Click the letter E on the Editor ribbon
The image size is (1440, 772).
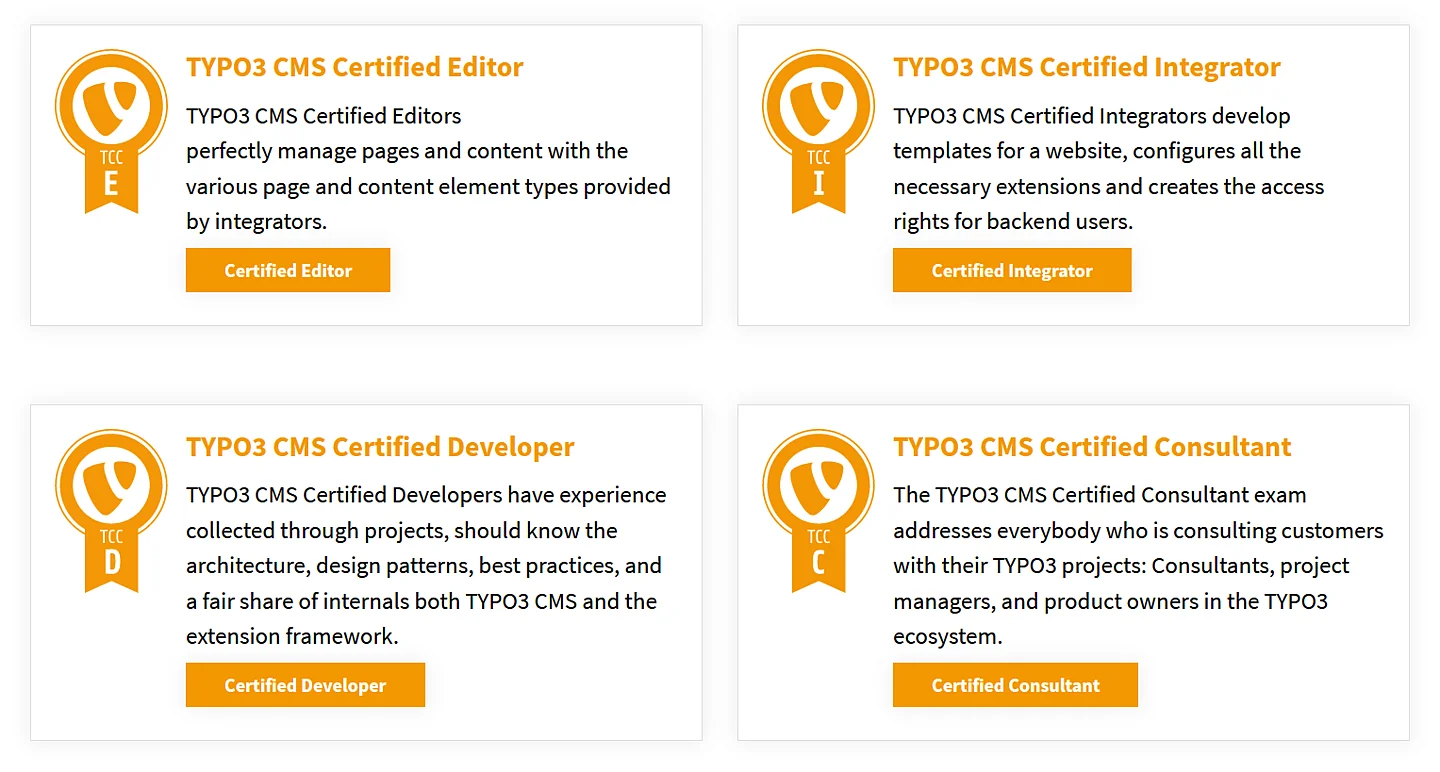click(x=111, y=184)
